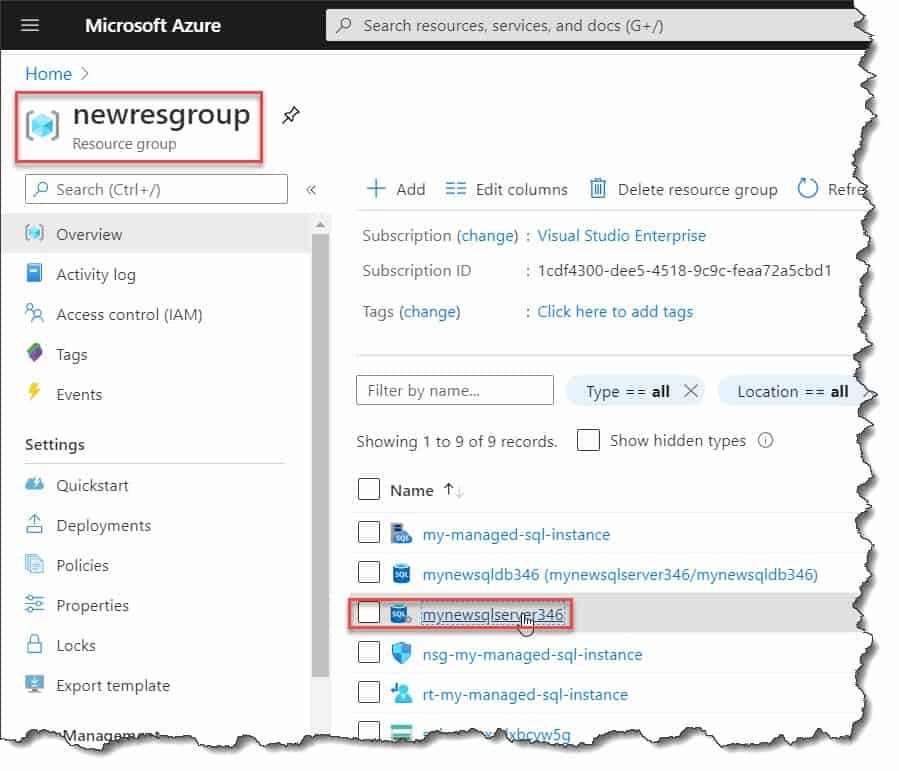Click the Policies documents icon

[x=34, y=564]
